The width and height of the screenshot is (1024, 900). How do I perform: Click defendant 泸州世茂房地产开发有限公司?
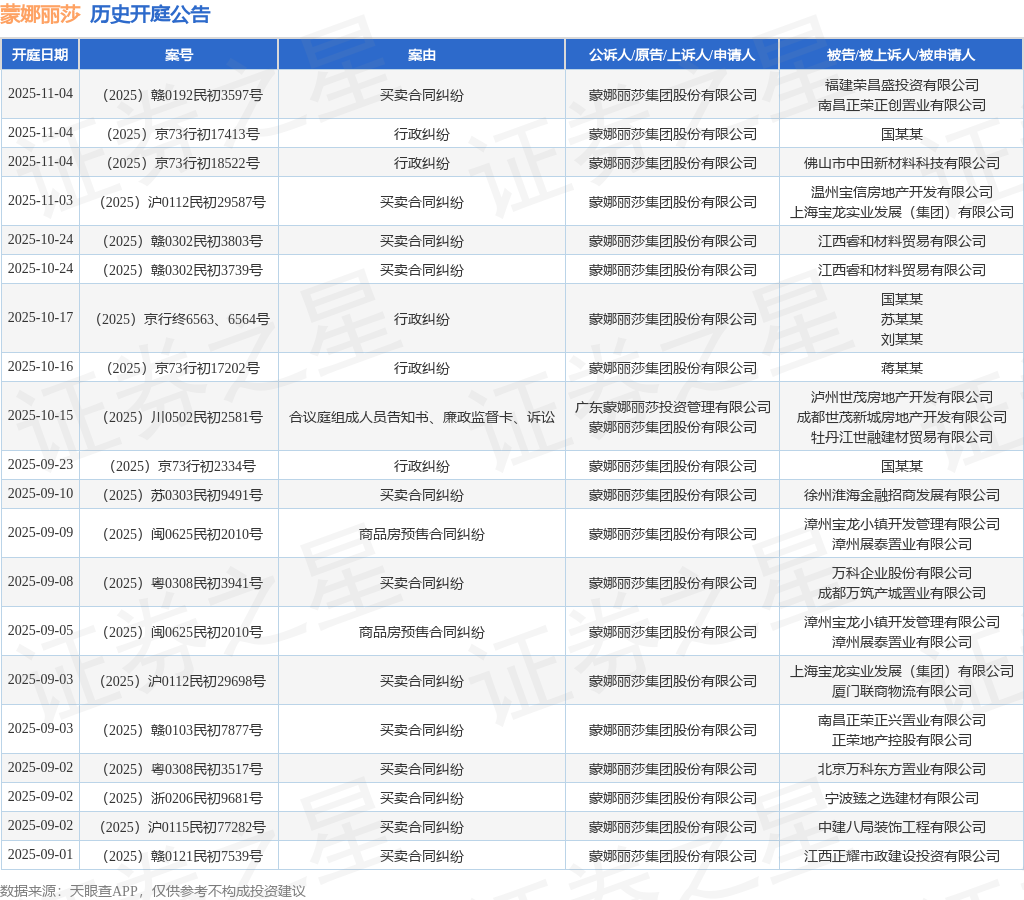902,397
